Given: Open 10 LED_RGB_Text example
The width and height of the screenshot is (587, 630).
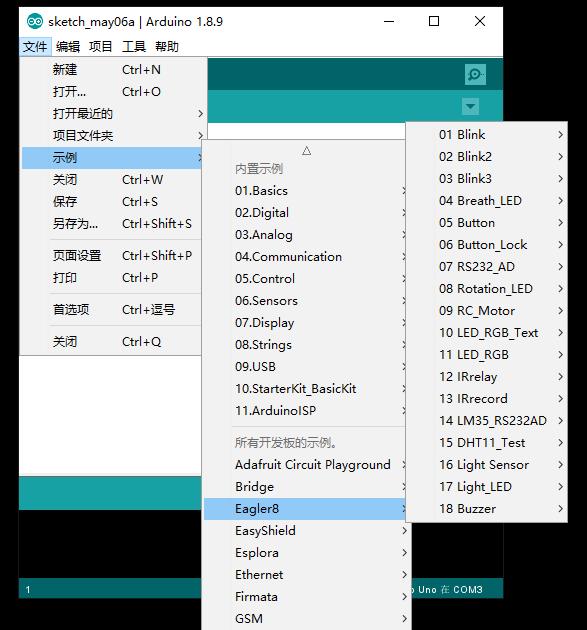Looking at the screenshot, I should (x=487, y=333).
